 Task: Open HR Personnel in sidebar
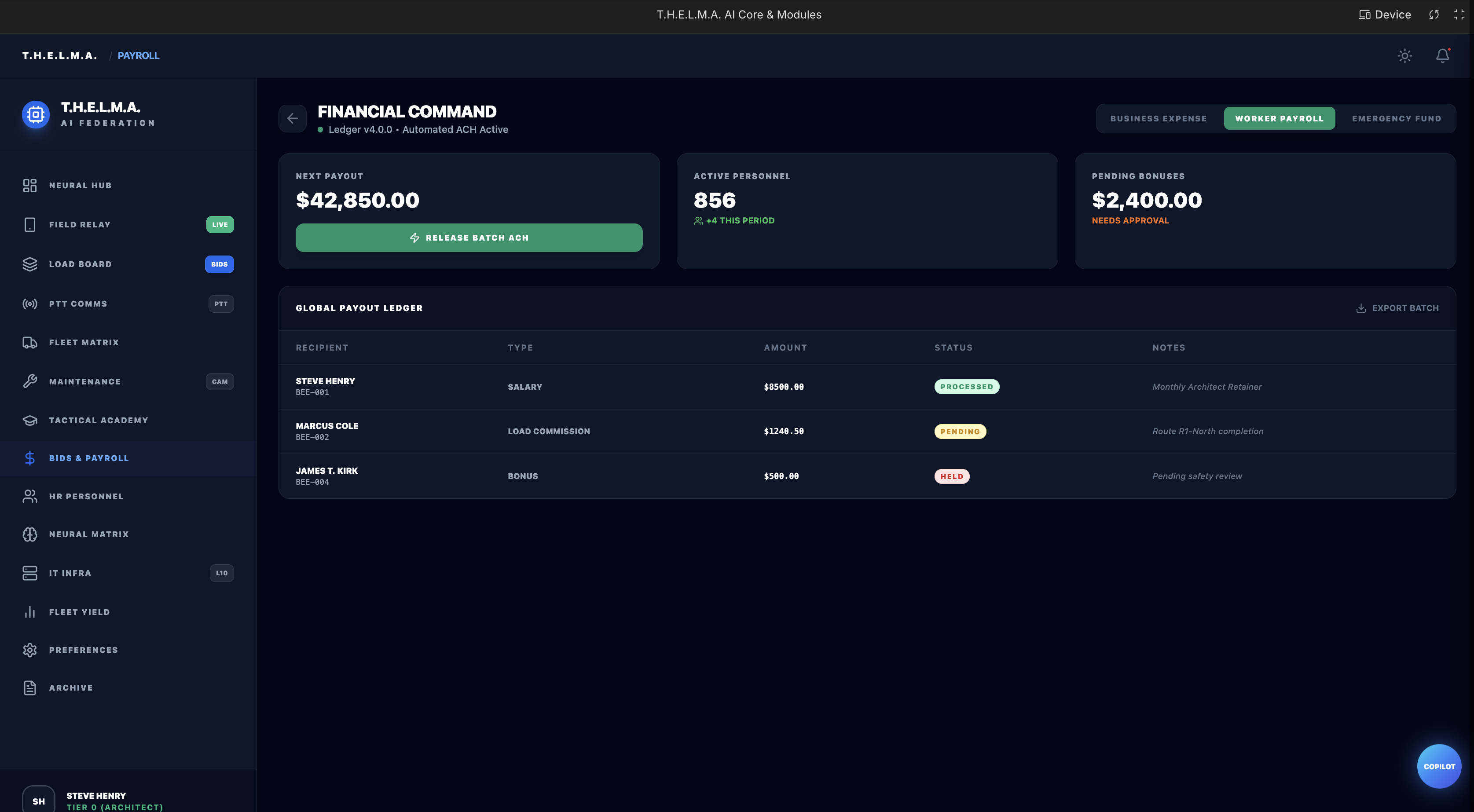point(86,496)
